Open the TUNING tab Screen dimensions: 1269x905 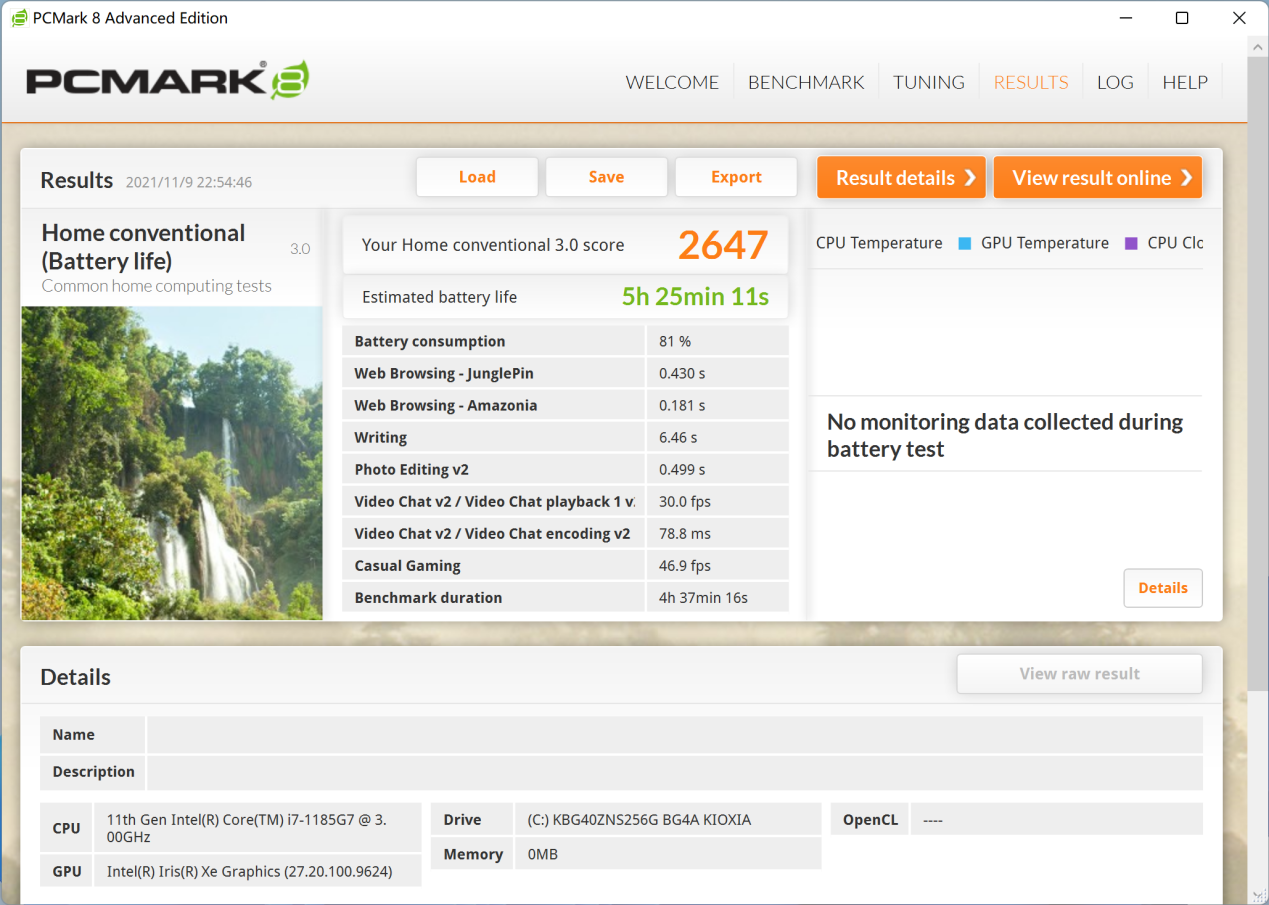pos(929,82)
